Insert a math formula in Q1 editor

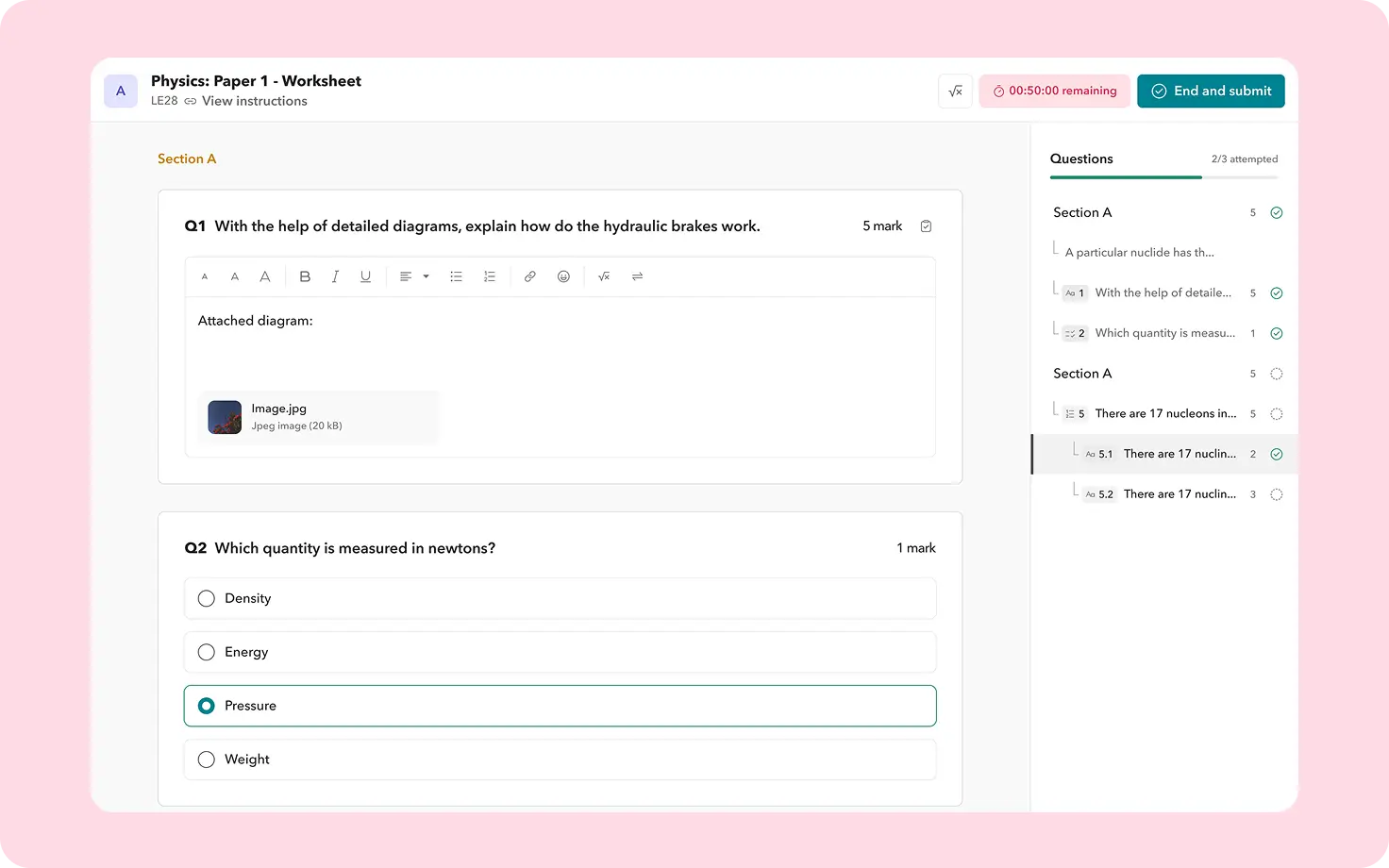pos(604,276)
